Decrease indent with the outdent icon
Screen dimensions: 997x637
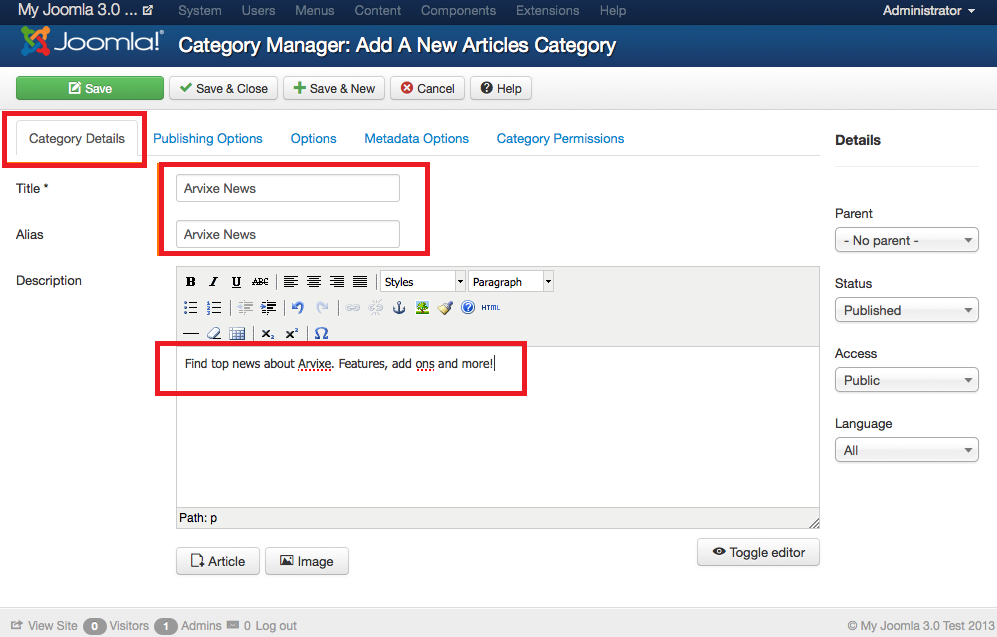[245, 308]
